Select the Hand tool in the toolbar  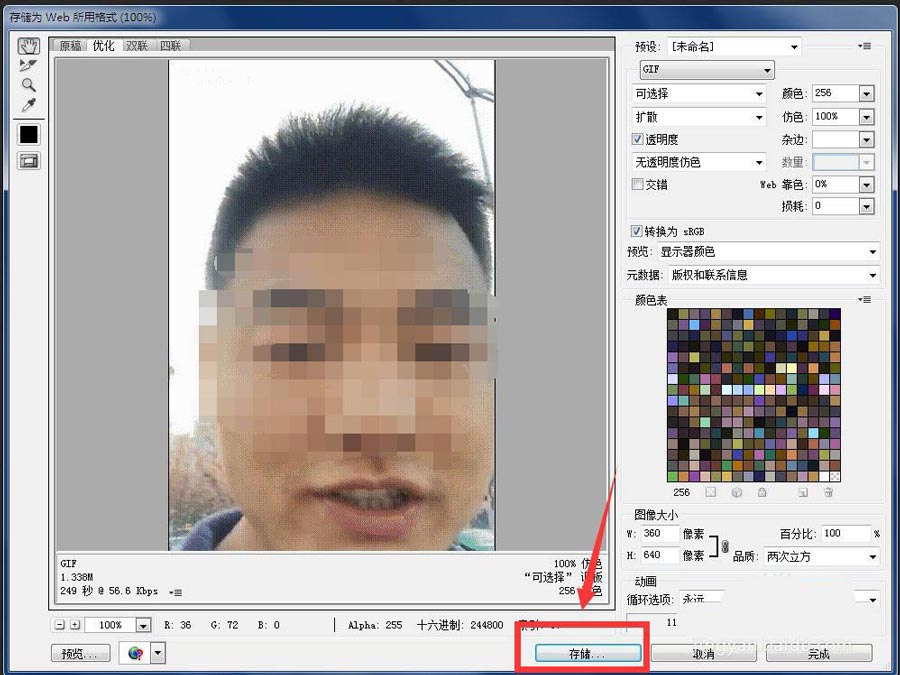tap(28, 45)
